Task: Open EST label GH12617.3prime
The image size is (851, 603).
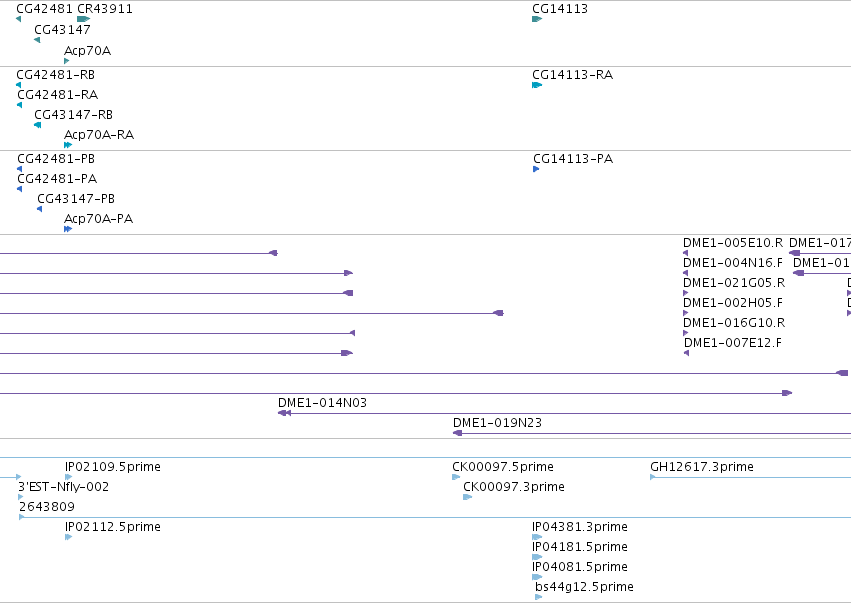Action: pyautogui.click(x=702, y=467)
